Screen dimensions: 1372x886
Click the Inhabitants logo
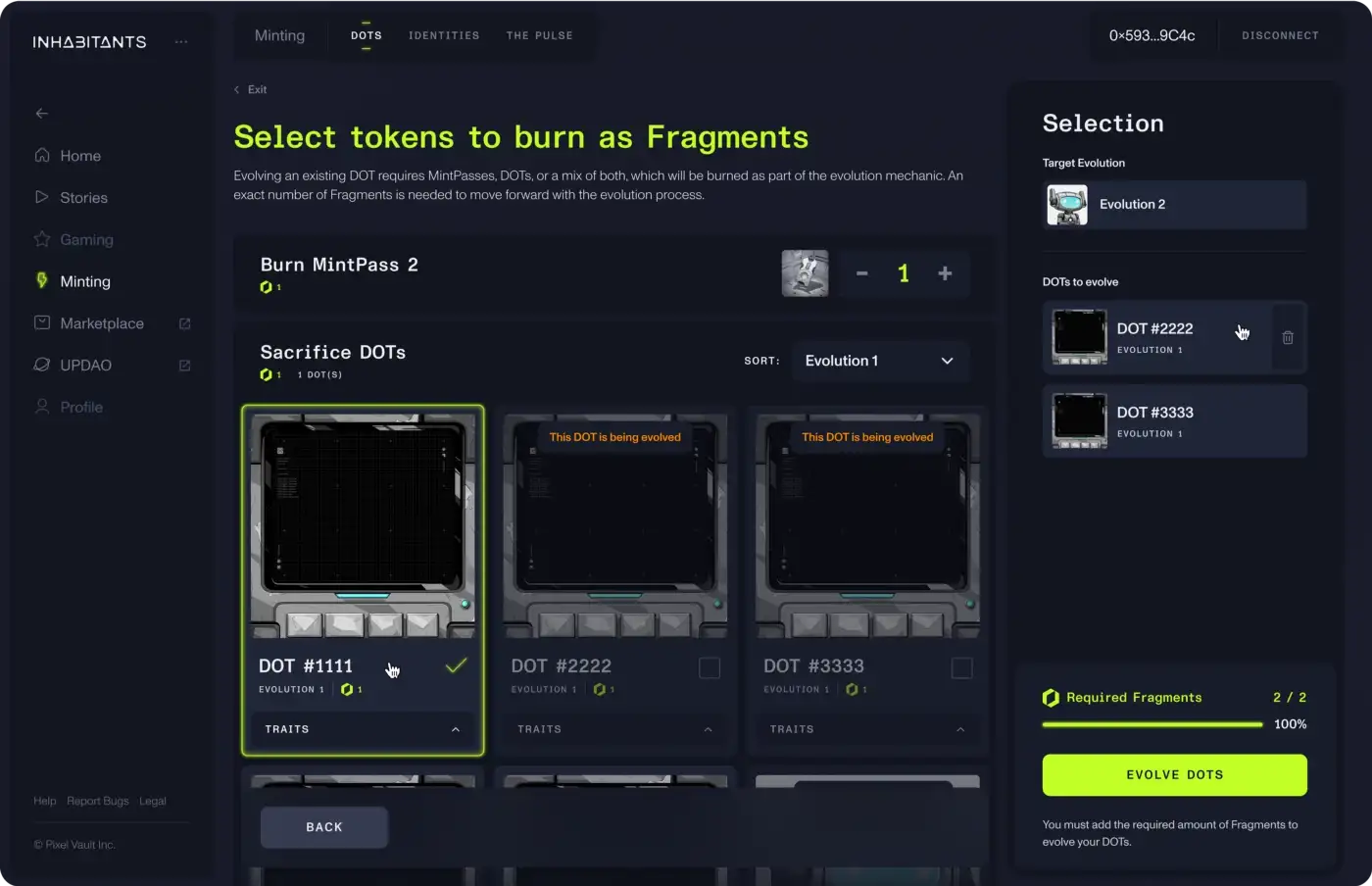tap(89, 42)
